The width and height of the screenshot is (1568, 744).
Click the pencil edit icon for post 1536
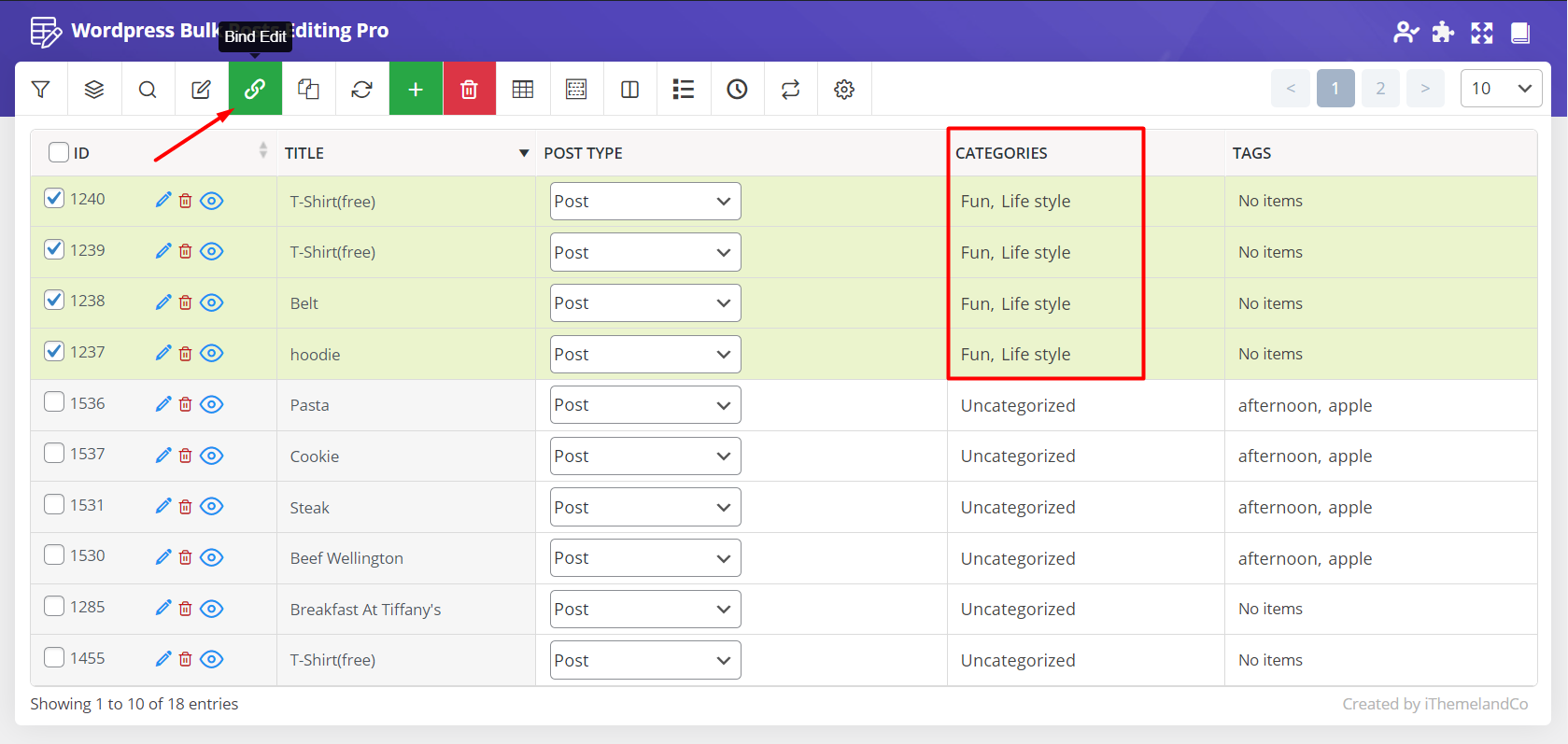(163, 403)
